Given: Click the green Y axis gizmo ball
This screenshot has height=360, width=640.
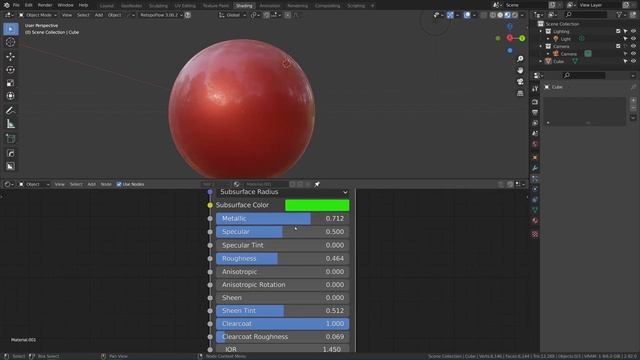Looking at the screenshot, I should click(x=522, y=38).
